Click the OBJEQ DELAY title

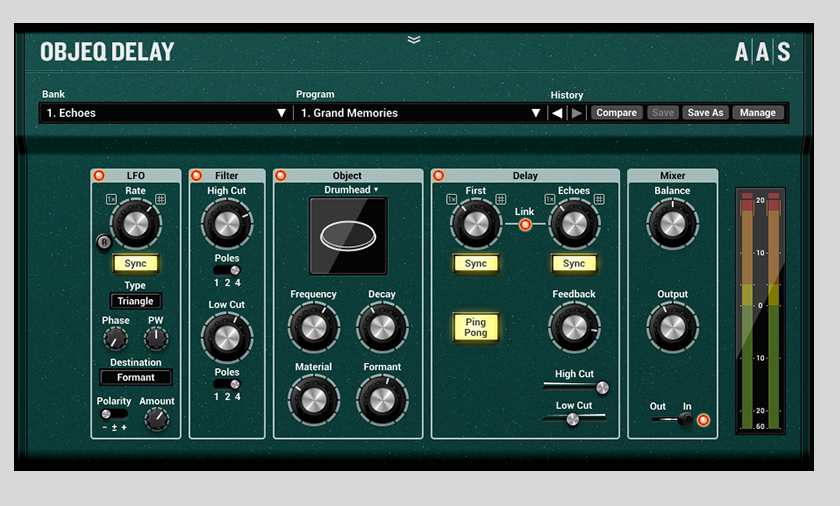click(107, 52)
